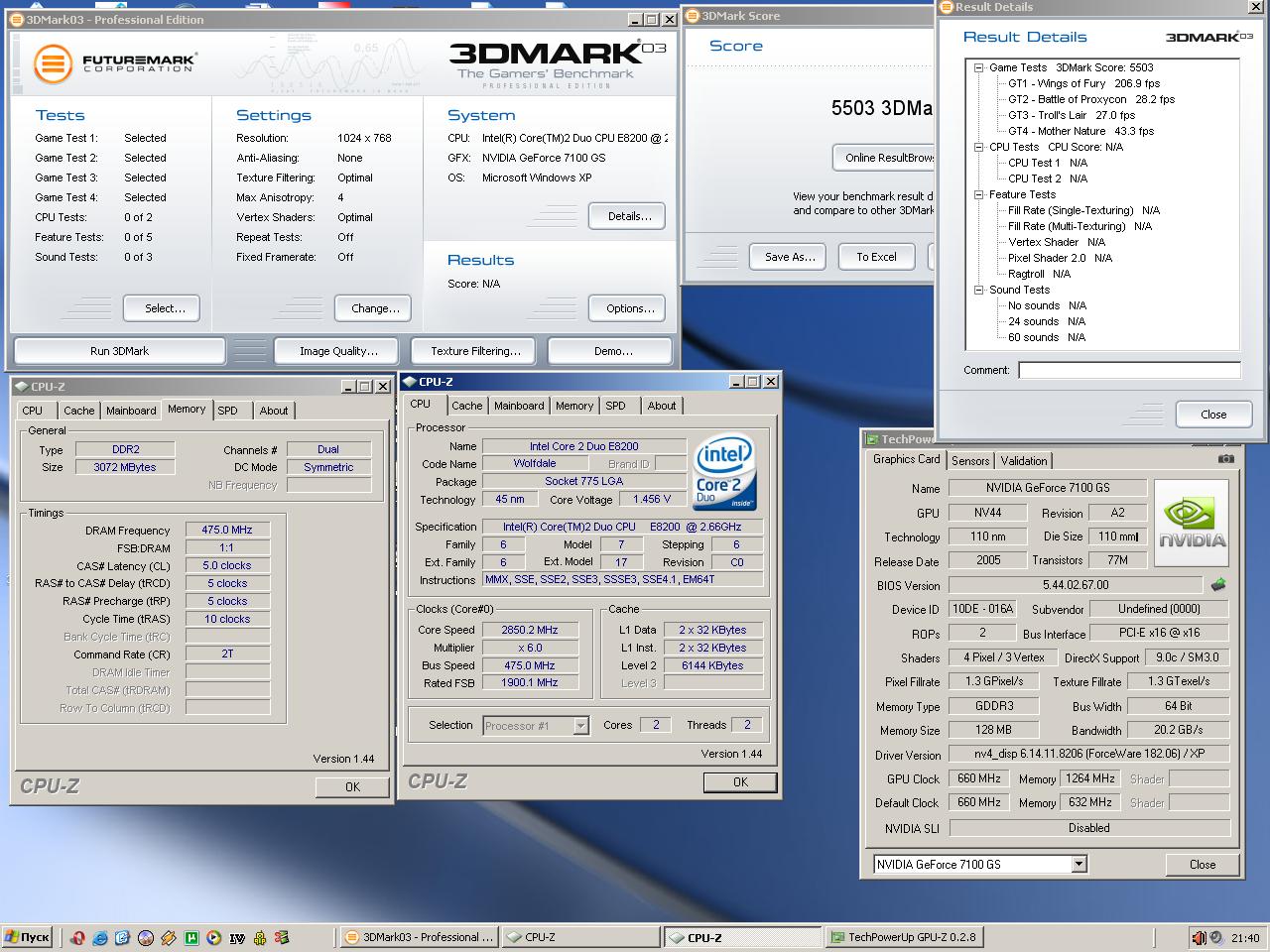
Task: Click the NVIDIA logo in GPU-Z
Action: pos(1192,524)
